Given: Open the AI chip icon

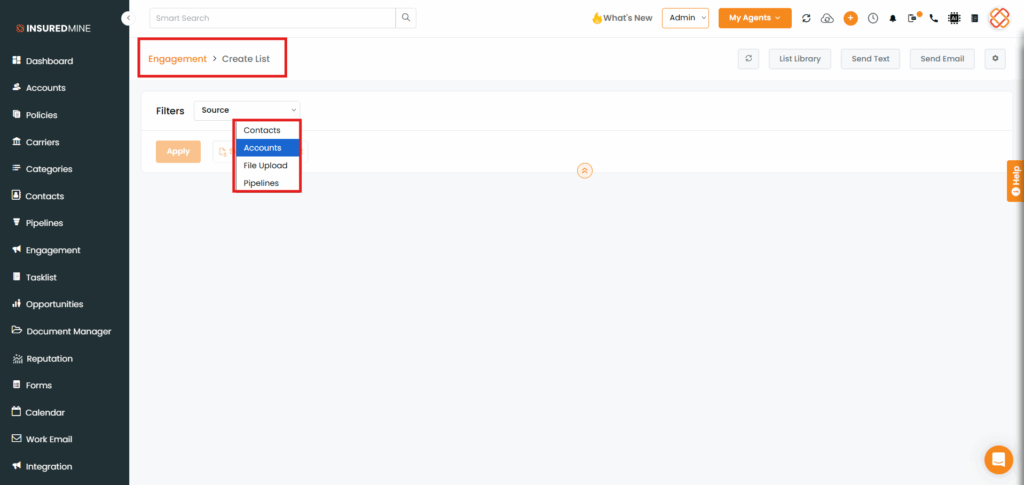Looking at the screenshot, I should coord(954,18).
